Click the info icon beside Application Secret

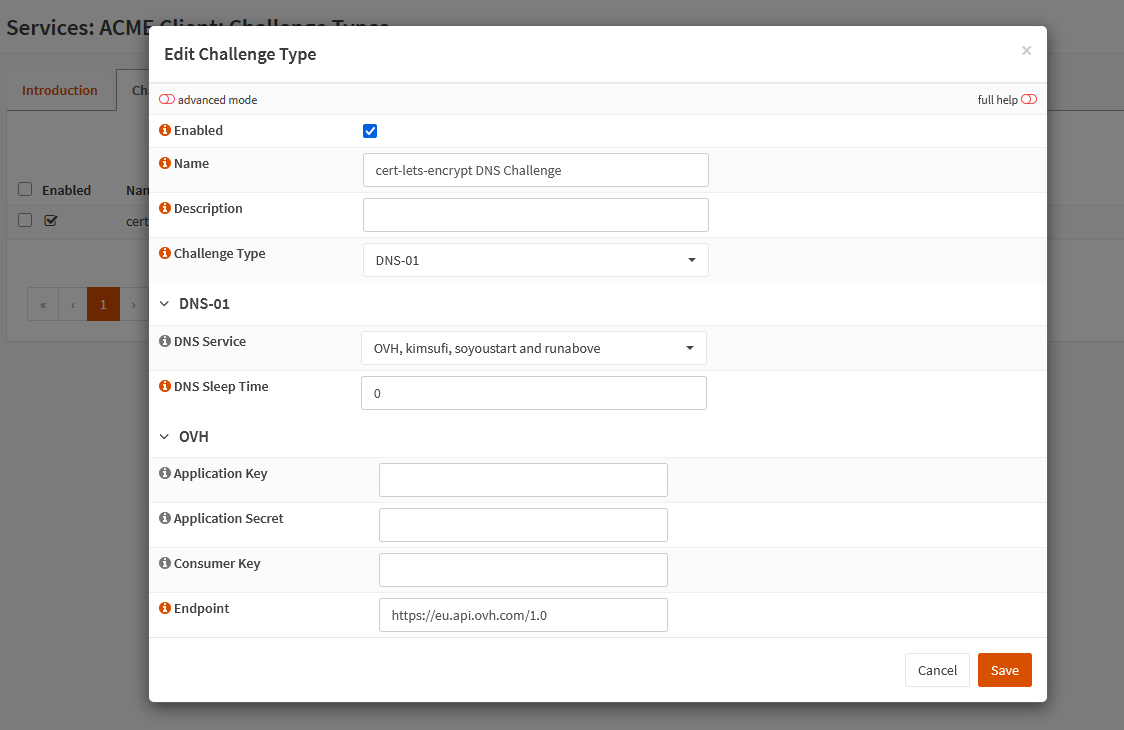point(164,518)
